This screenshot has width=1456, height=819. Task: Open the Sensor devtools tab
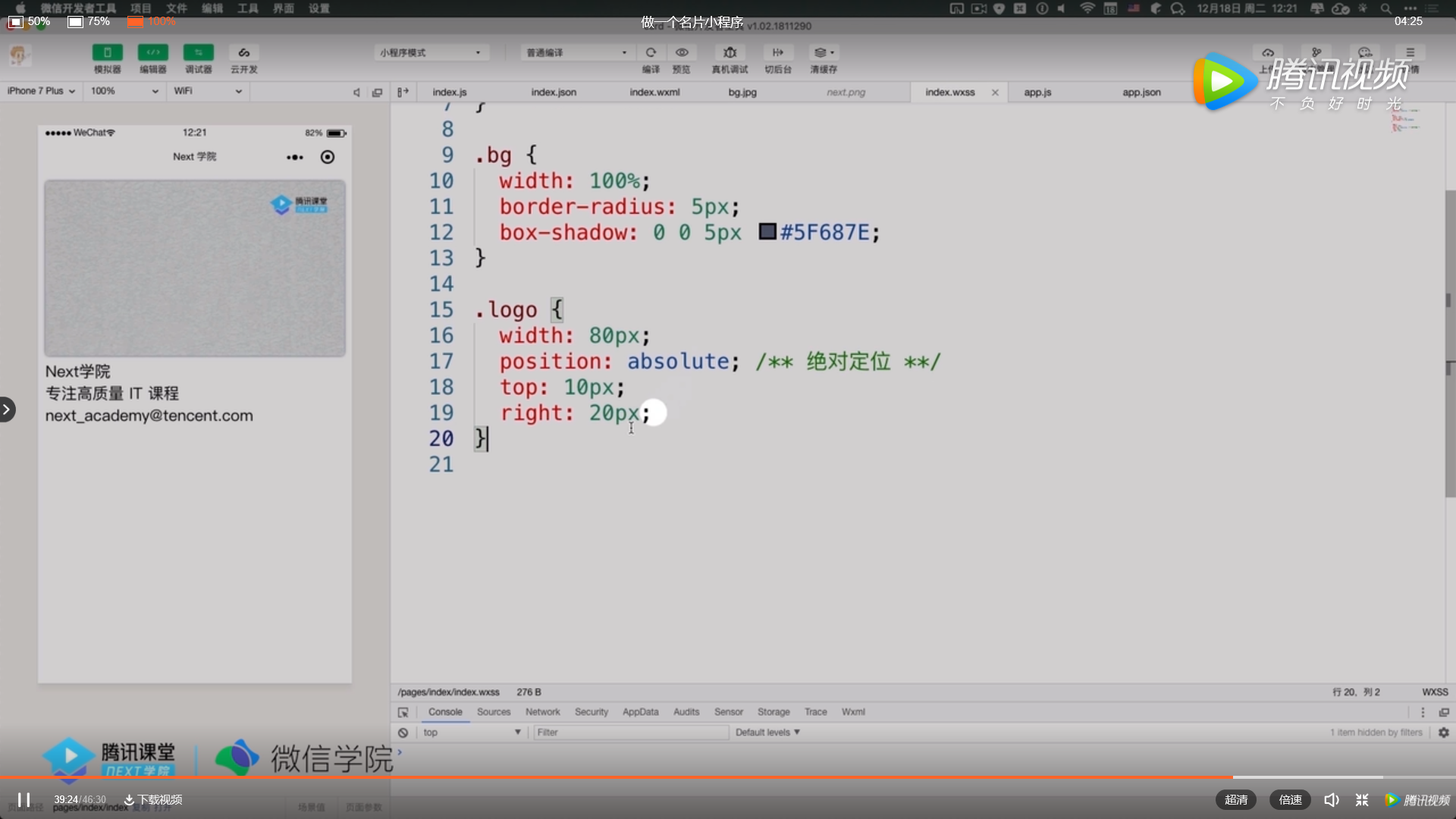tap(729, 711)
